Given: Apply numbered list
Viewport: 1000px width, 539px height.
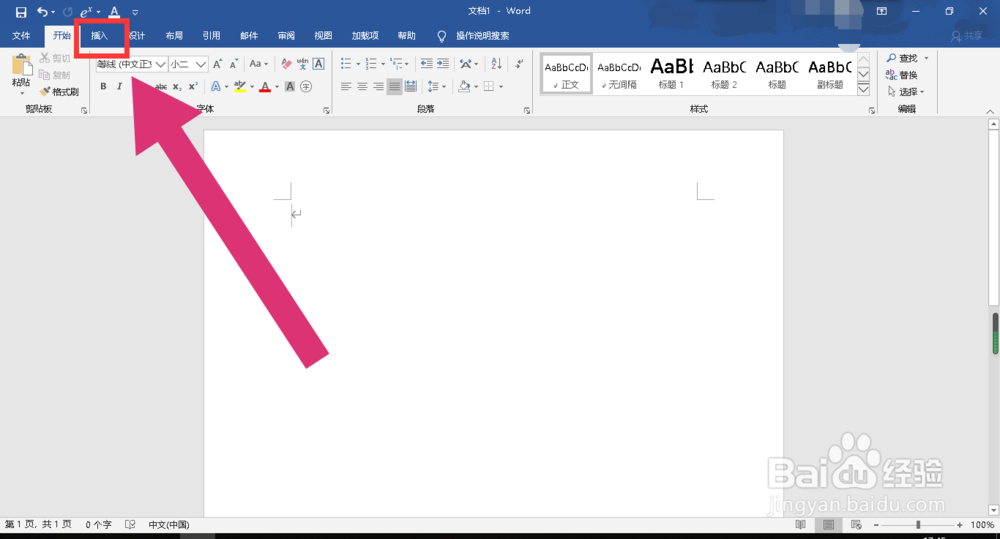Looking at the screenshot, I should 371,64.
